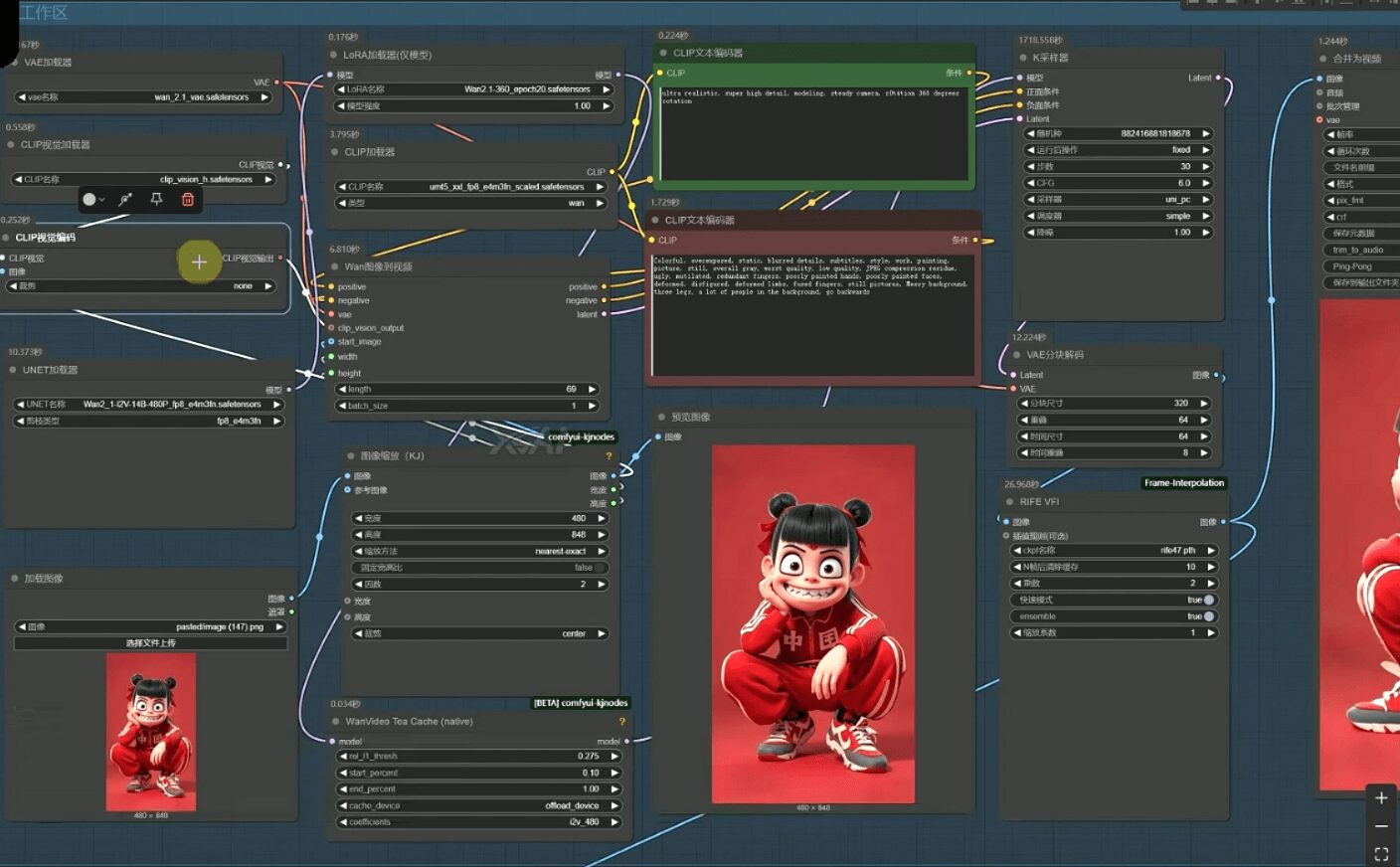Zoom out the canvas with the minus icon
1400x867 pixels.
pyautogui.click(x=1381, y=826)
